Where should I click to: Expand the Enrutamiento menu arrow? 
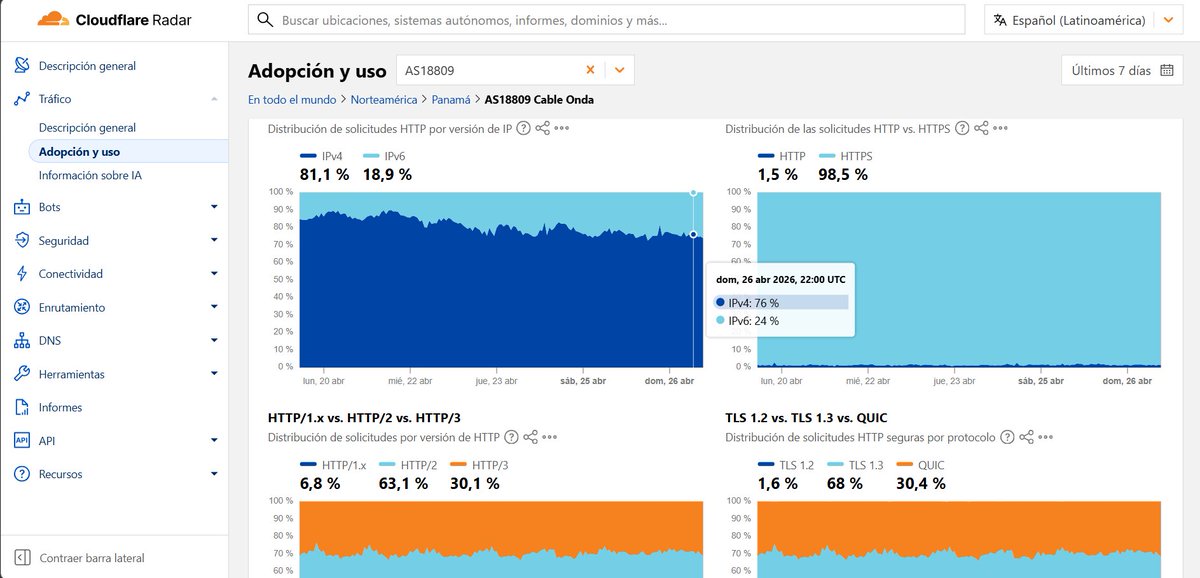click(214, 307)
